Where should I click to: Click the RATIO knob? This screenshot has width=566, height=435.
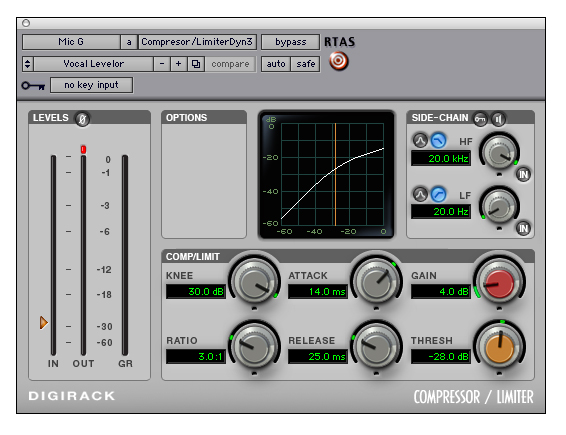255,347
